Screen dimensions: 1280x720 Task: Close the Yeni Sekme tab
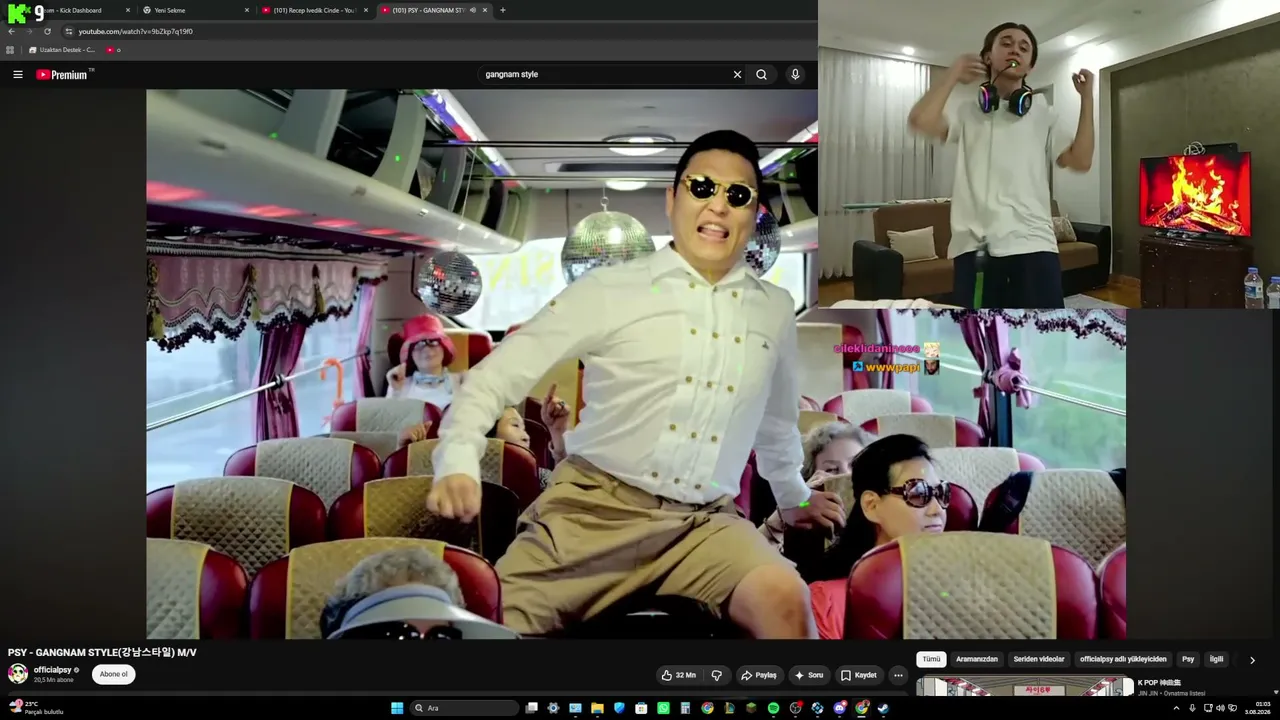click(x=247, y=10)
